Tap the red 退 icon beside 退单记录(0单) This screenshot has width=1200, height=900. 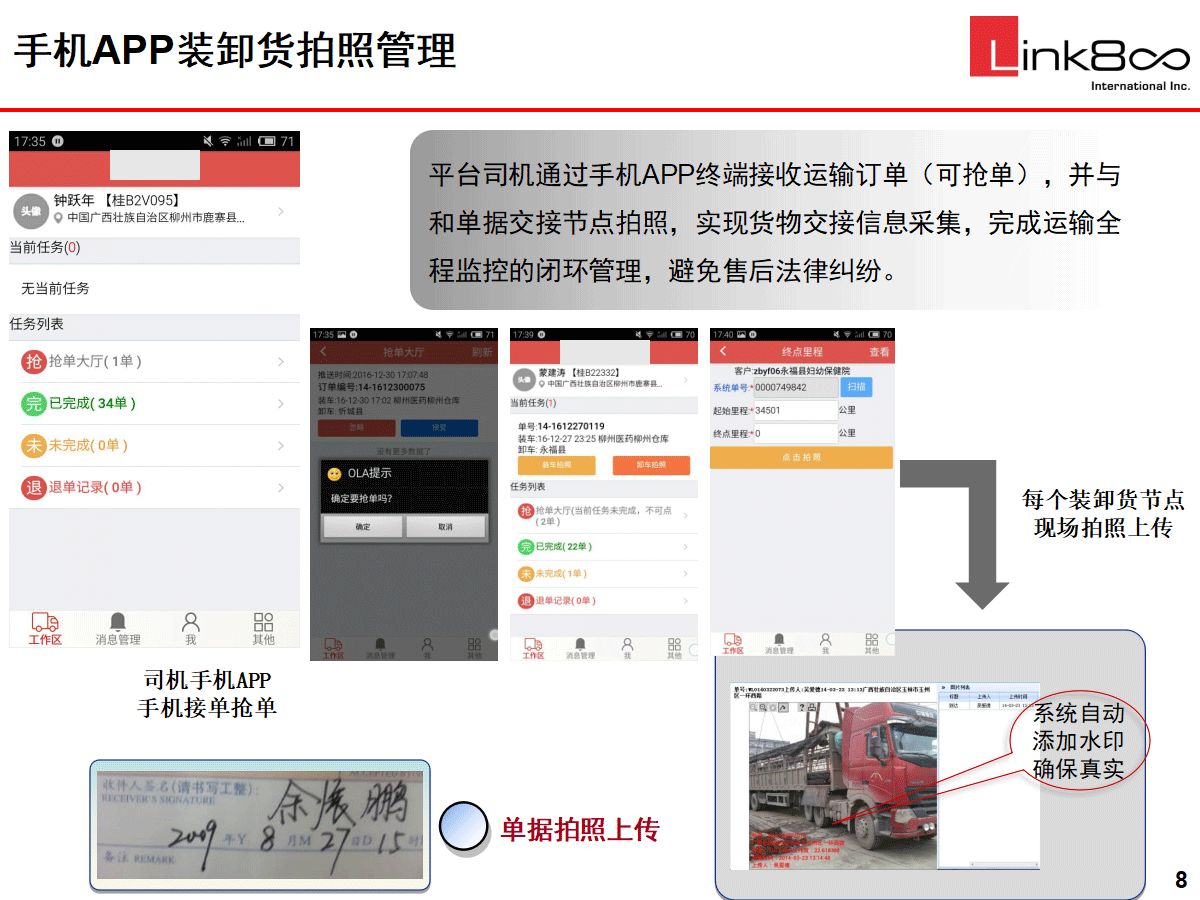tap(34, 488)
